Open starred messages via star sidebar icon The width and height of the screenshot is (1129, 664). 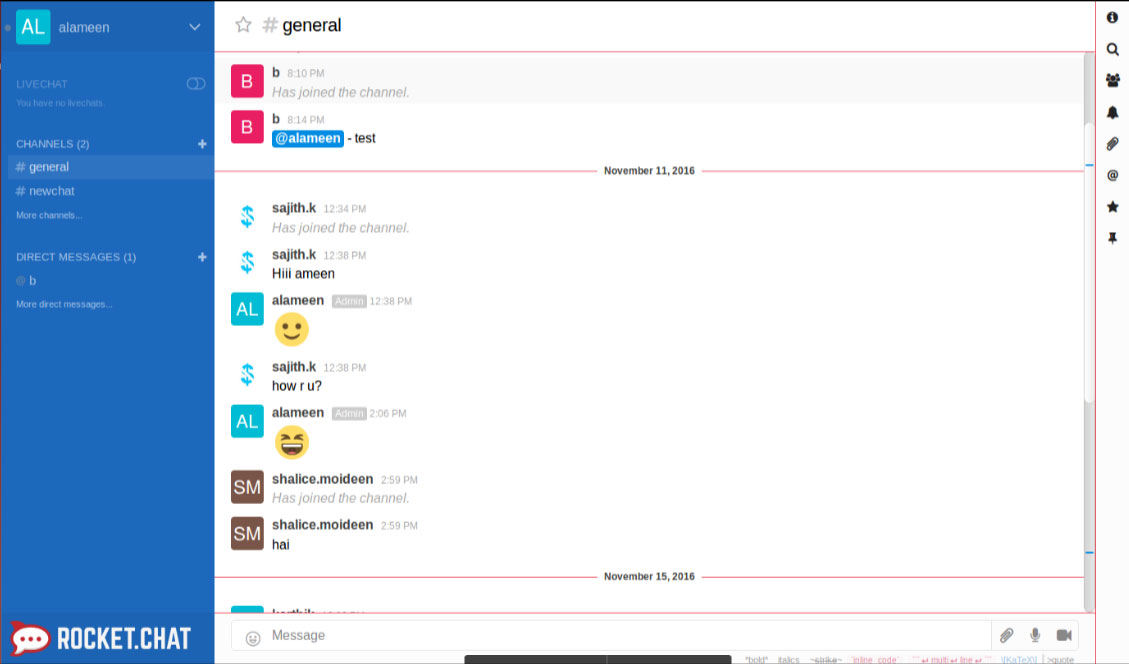tap(1112, 207)
